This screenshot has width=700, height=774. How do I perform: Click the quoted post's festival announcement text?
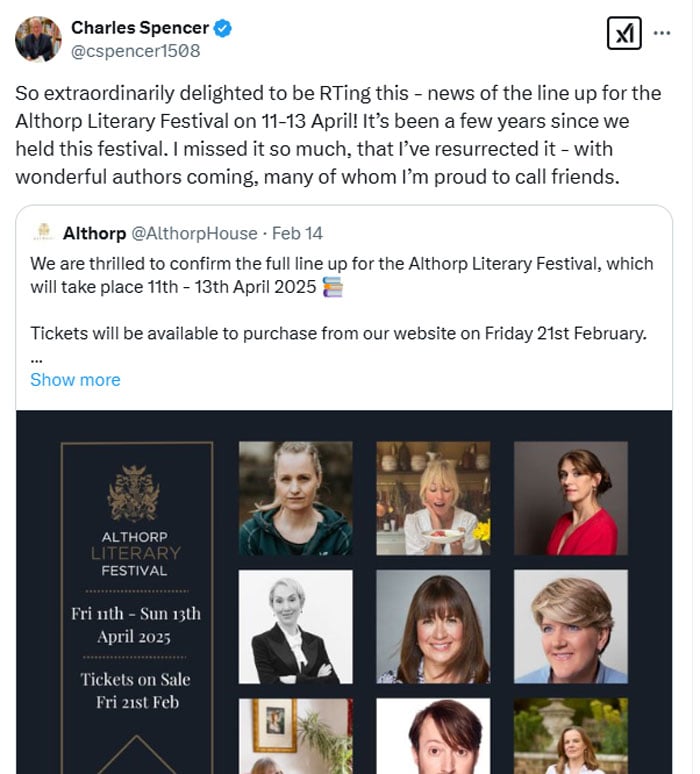point(341,275)
